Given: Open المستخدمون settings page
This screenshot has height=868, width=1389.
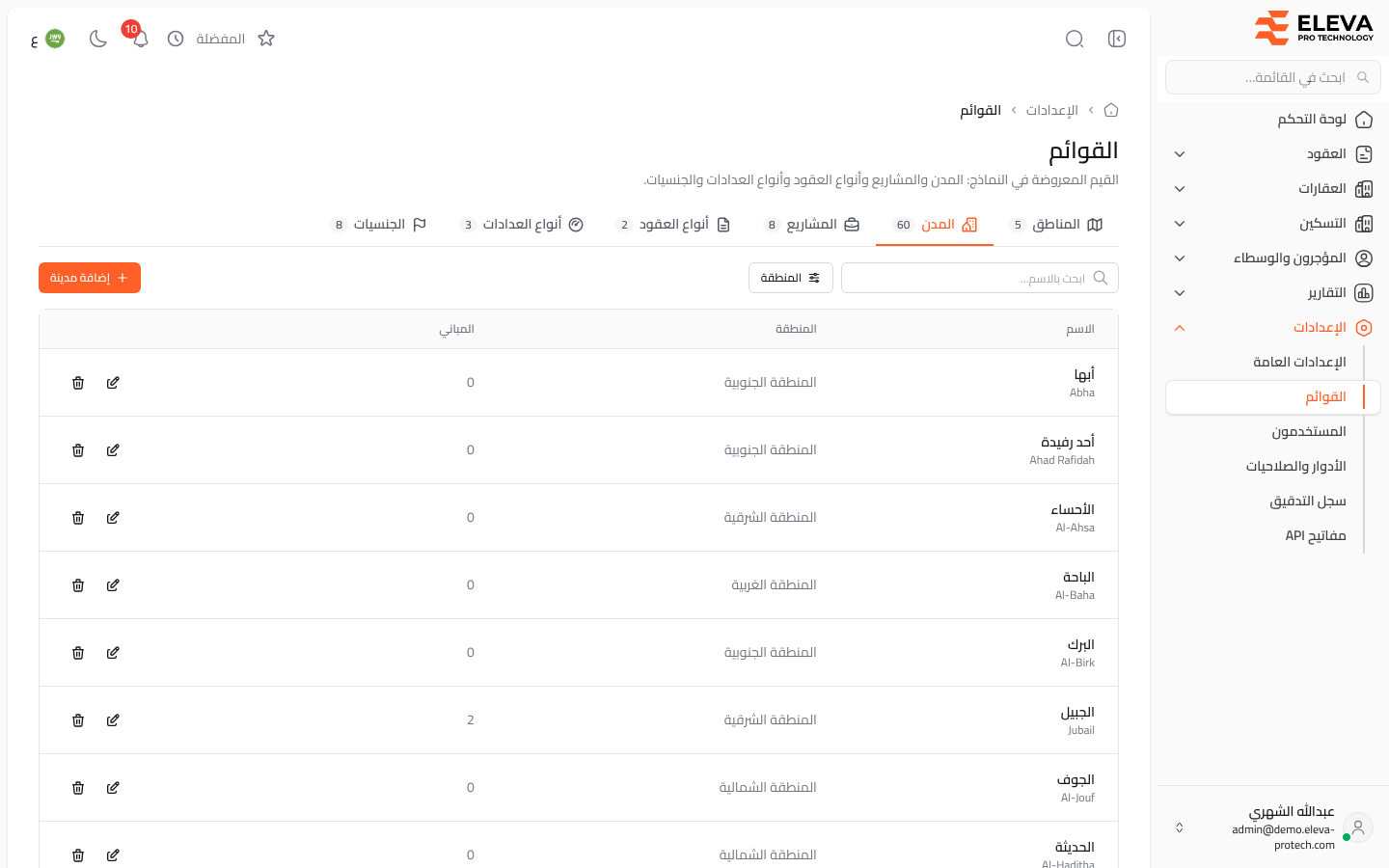Looking at the screenshot, I should [1273, 432].
